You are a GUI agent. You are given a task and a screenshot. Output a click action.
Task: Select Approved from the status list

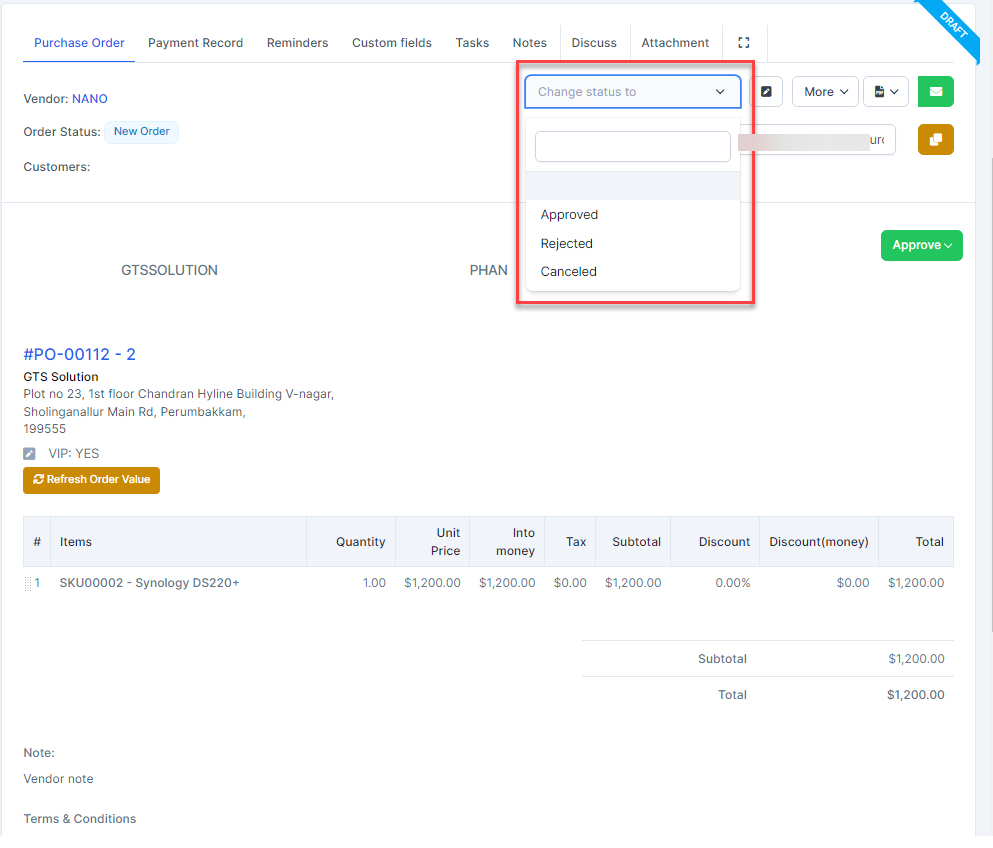[x=569, y=215]
